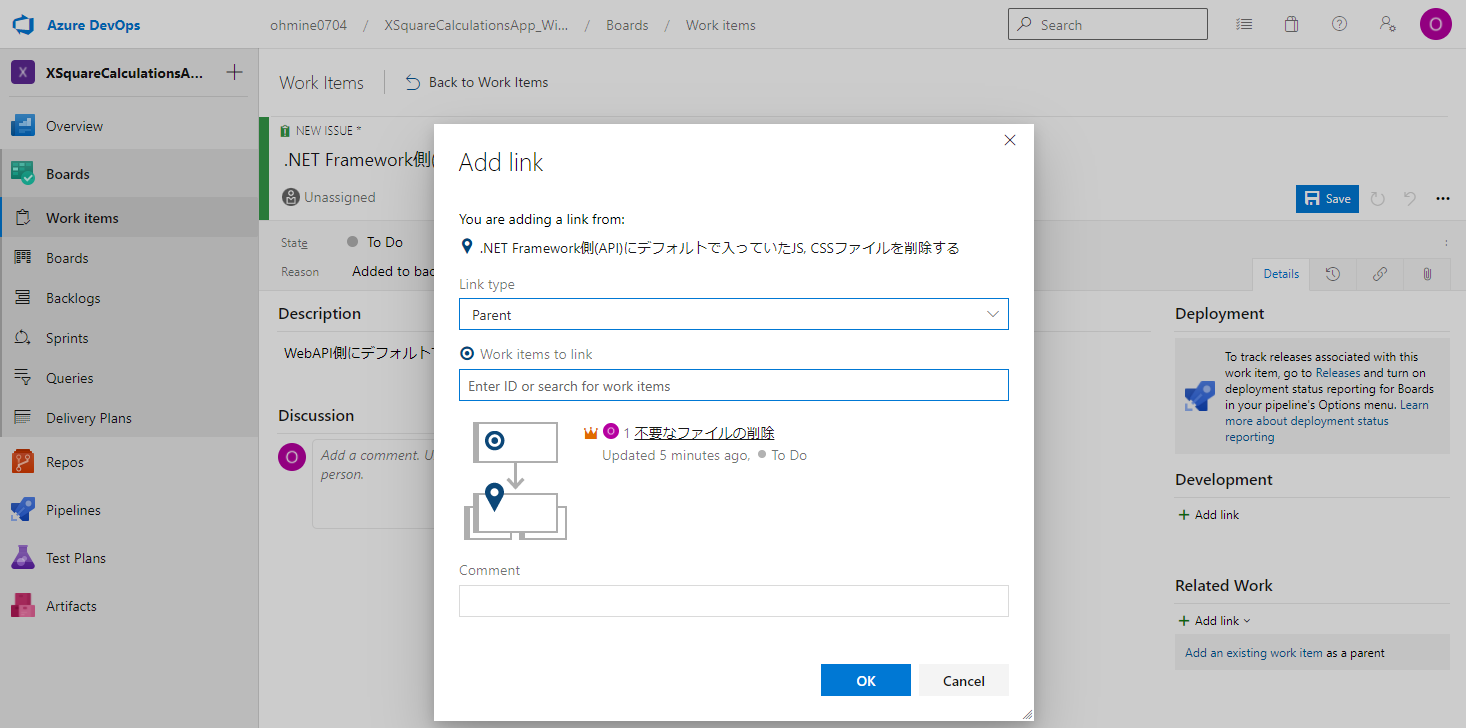Switch to the History tab
The height and width of the screenshot is (728, 1466).
tap(1333, 274)
